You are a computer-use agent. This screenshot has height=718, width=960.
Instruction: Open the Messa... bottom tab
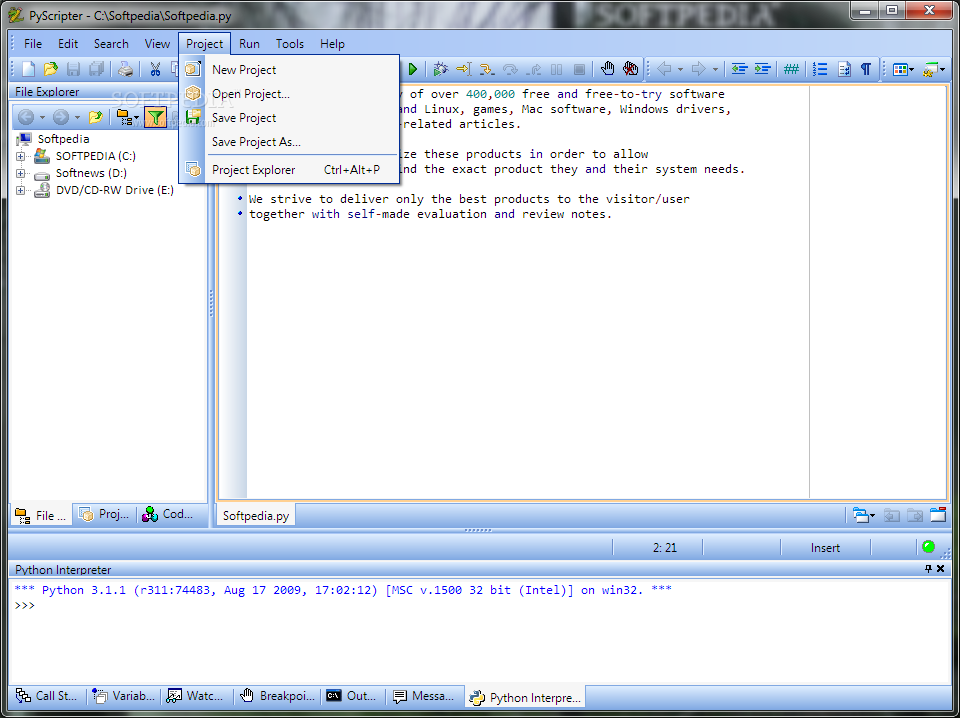424,696
